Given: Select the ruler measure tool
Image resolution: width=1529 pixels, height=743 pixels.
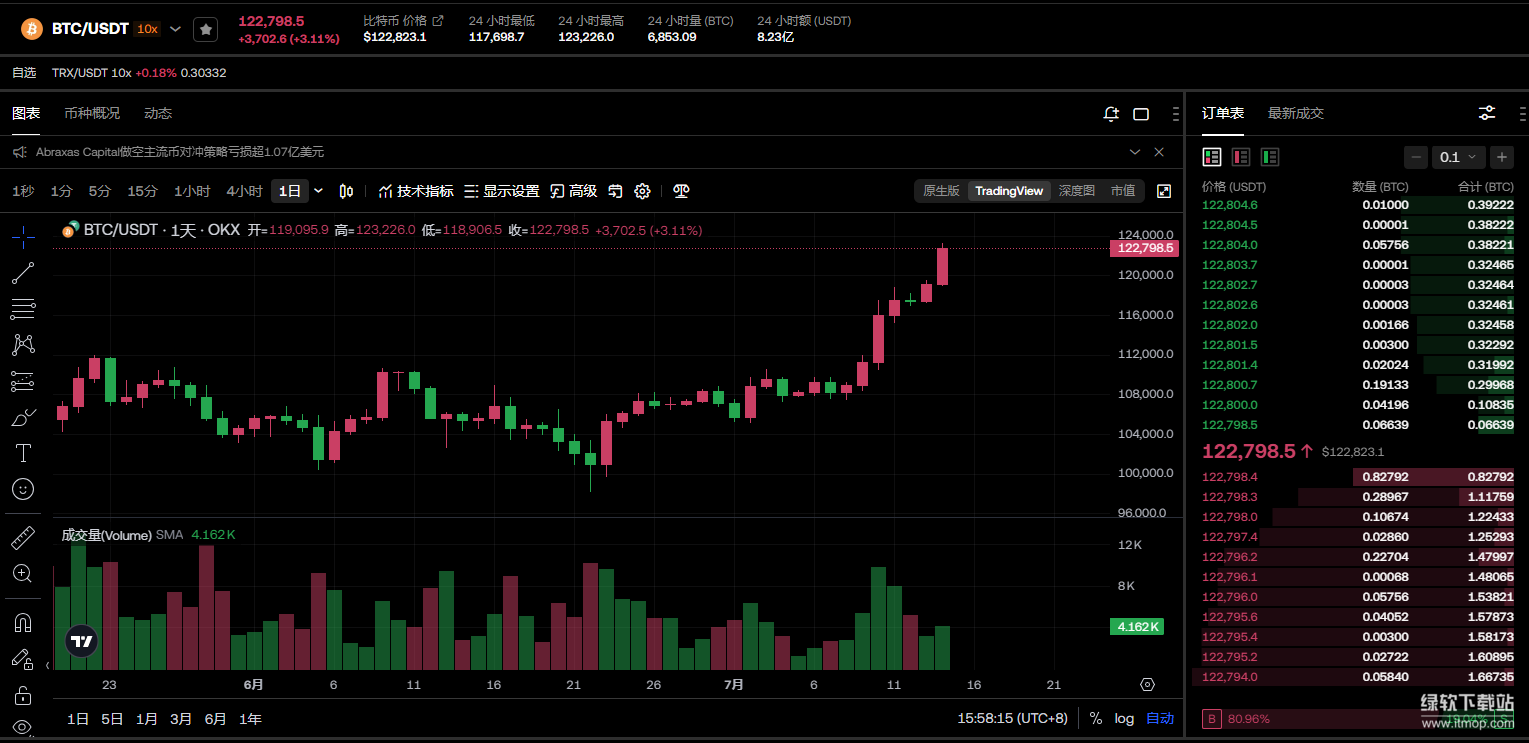Looking at the screenshot, I should click(23, 538).
